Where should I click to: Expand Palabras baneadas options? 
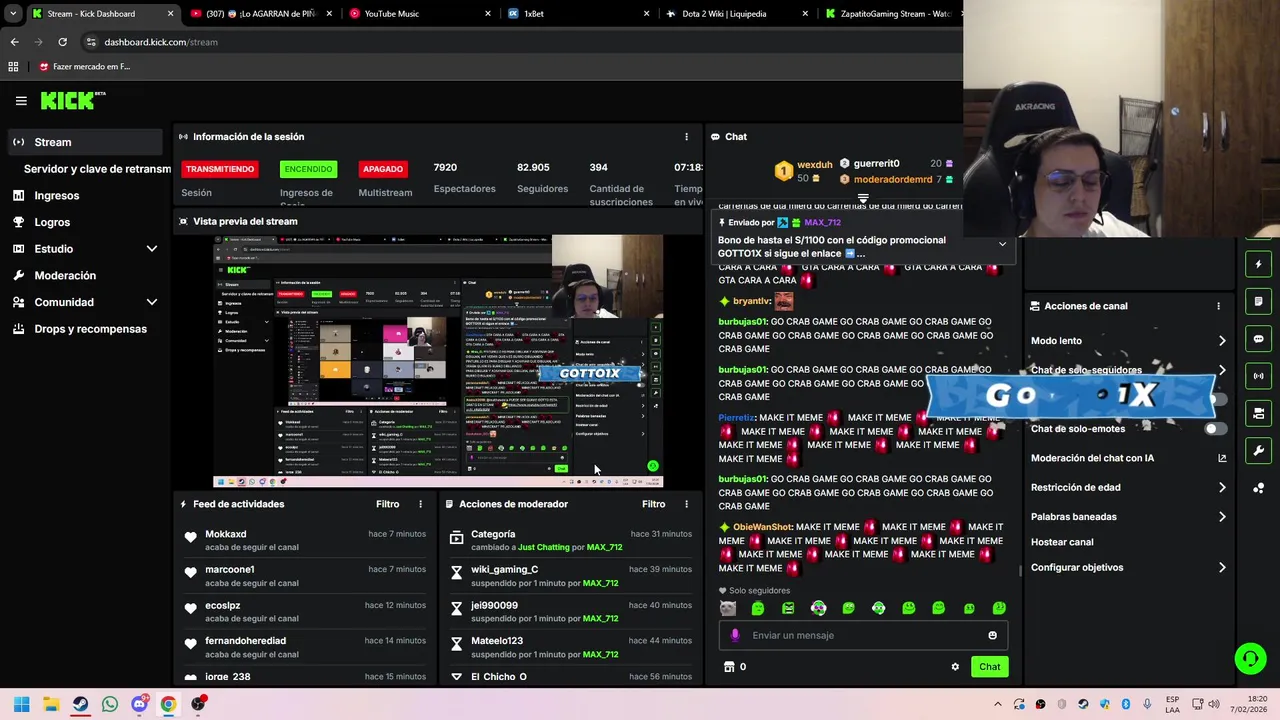(x=1222, y=517)
